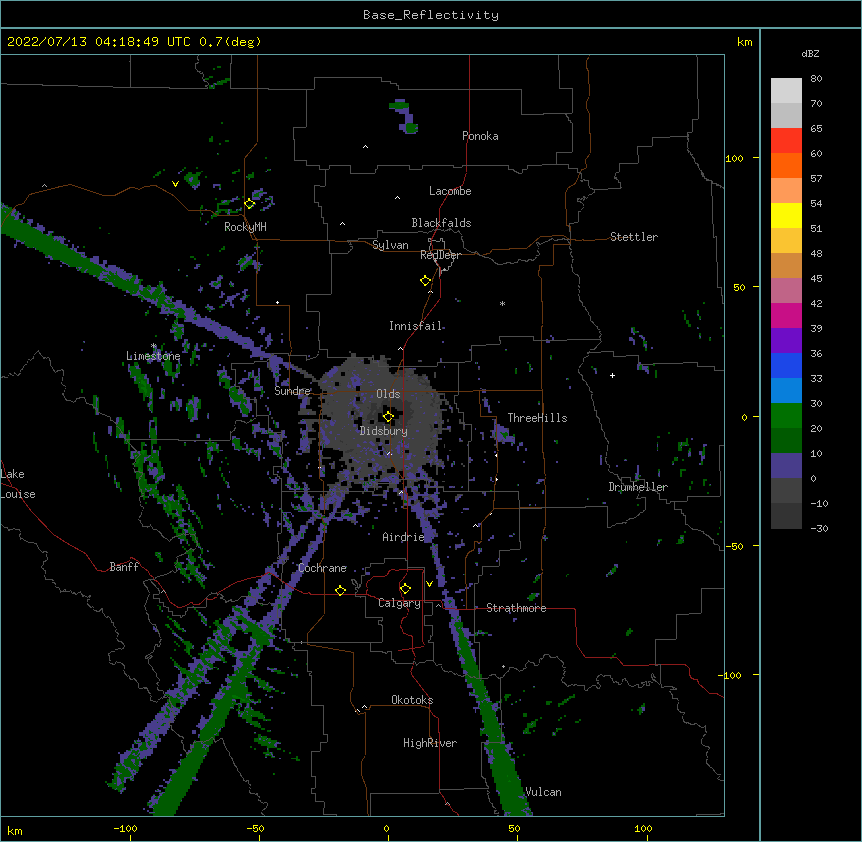
Task: Click the Airdrie city label
Action: click(404, 537)
